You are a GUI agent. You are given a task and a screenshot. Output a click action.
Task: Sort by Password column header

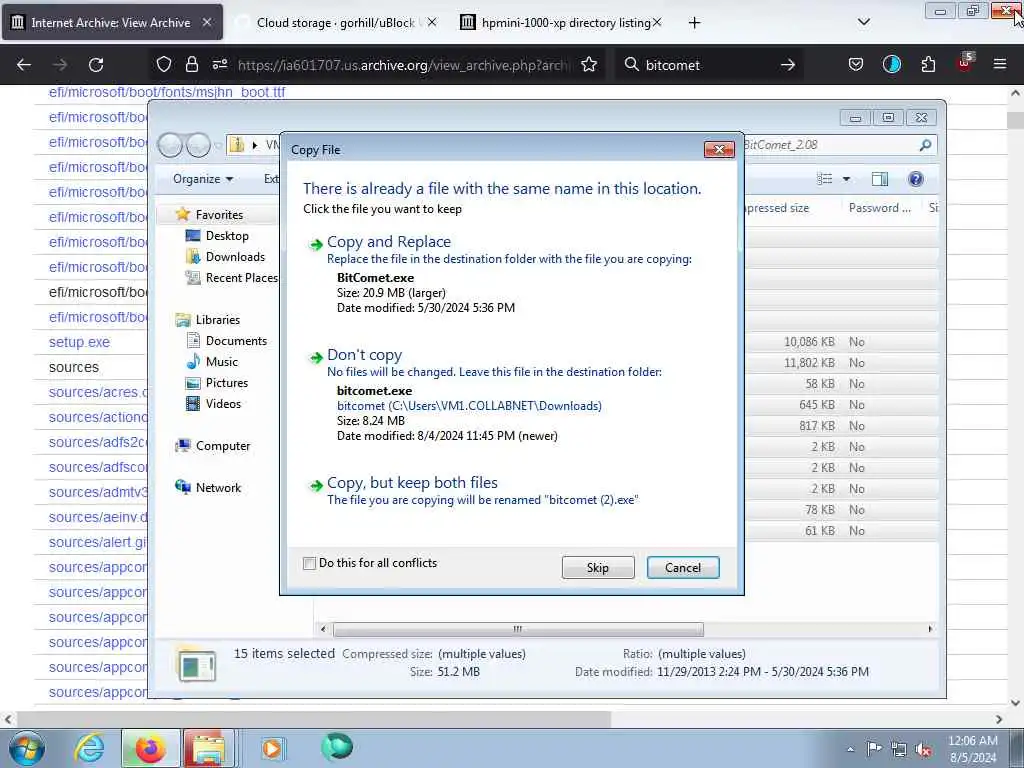879,208
